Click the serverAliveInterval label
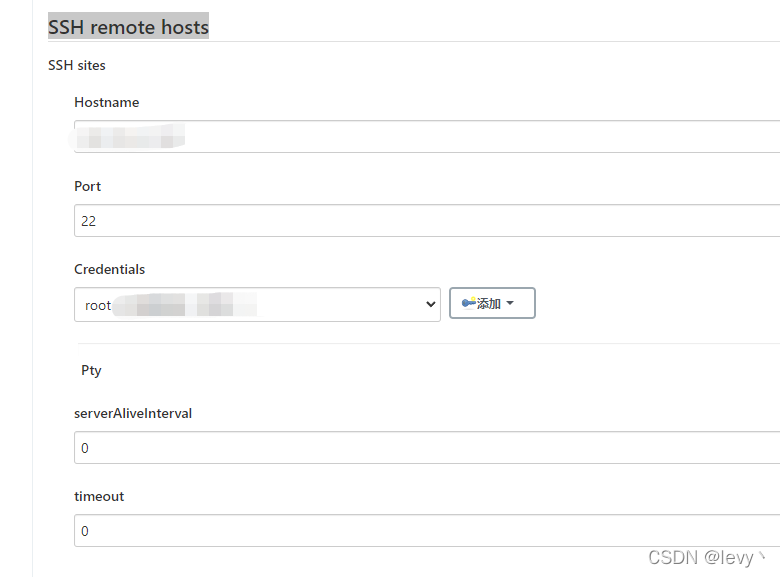780x577 pixels. (133, 413)
